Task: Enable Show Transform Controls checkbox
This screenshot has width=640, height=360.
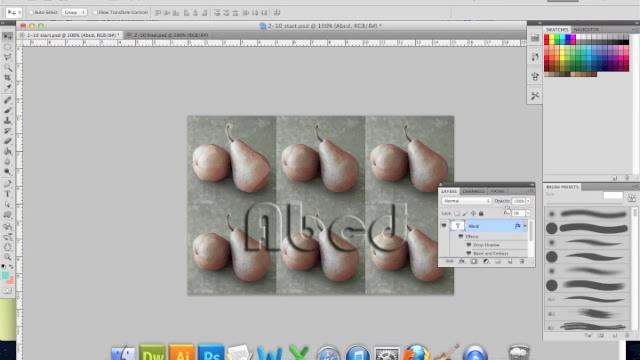Action: (95, 13)
